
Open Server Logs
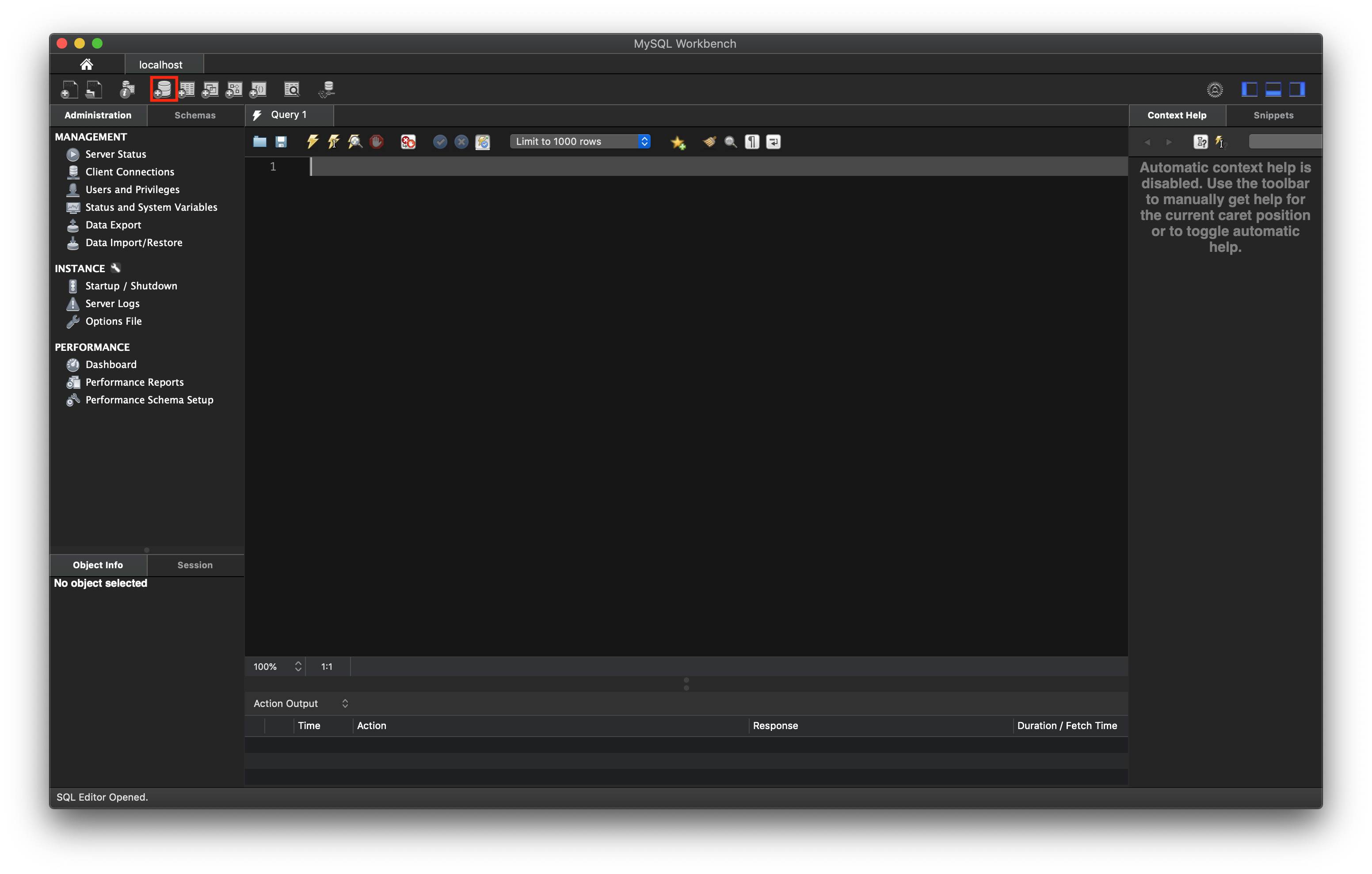(112, 304)
